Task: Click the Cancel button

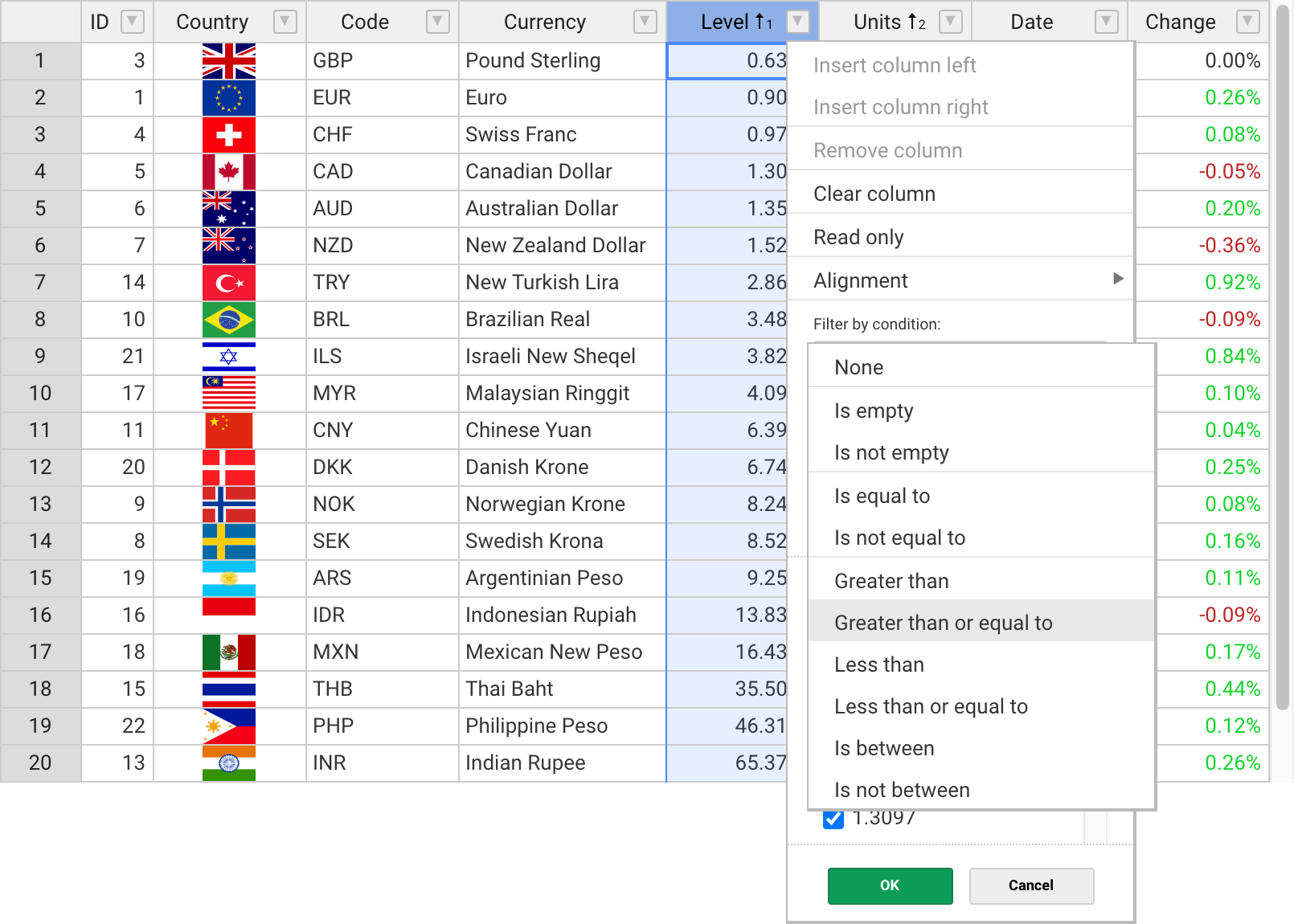Action: tap(1031, 885)
